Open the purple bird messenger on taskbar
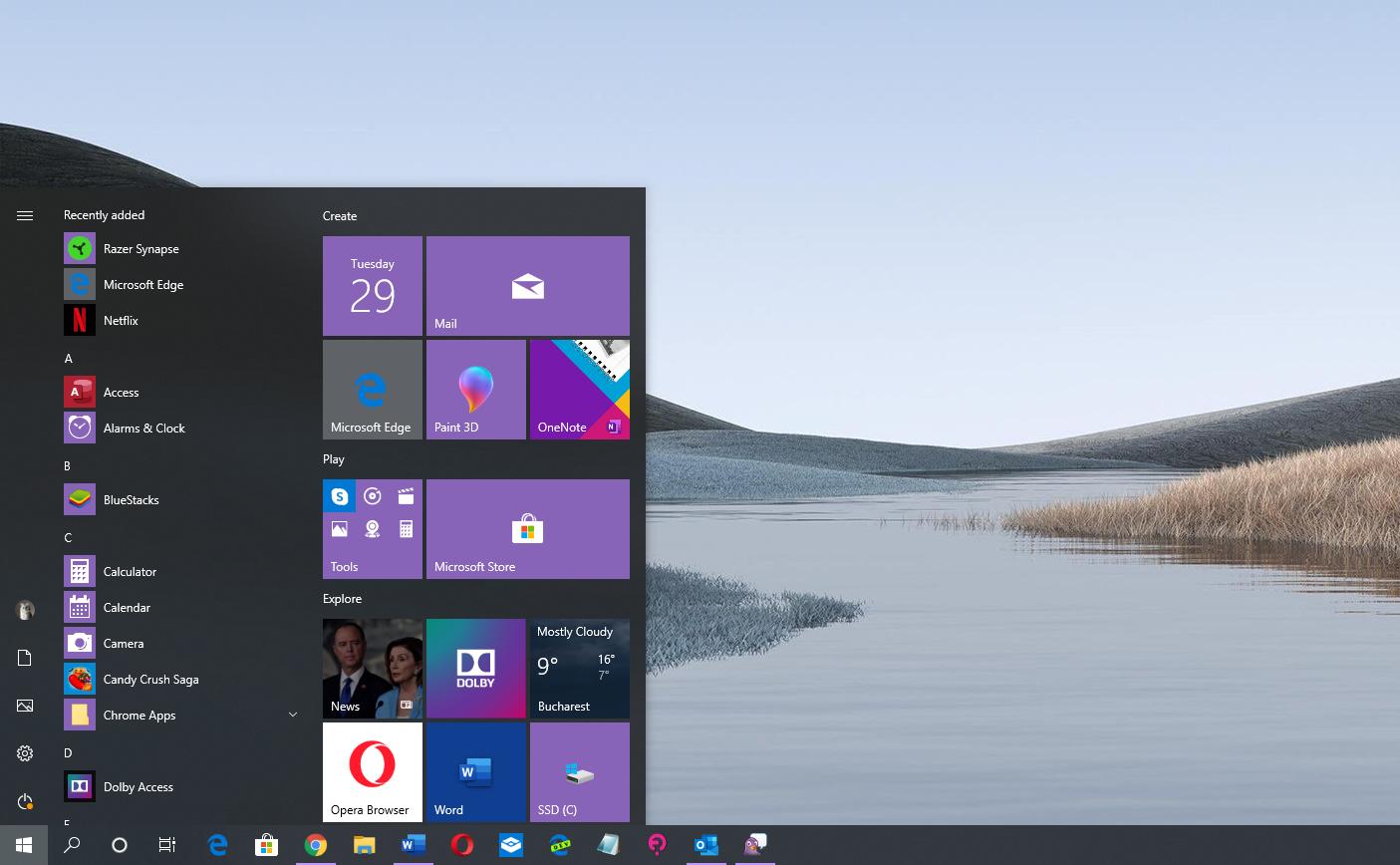 pyautogui.click(x=754, y=845)
